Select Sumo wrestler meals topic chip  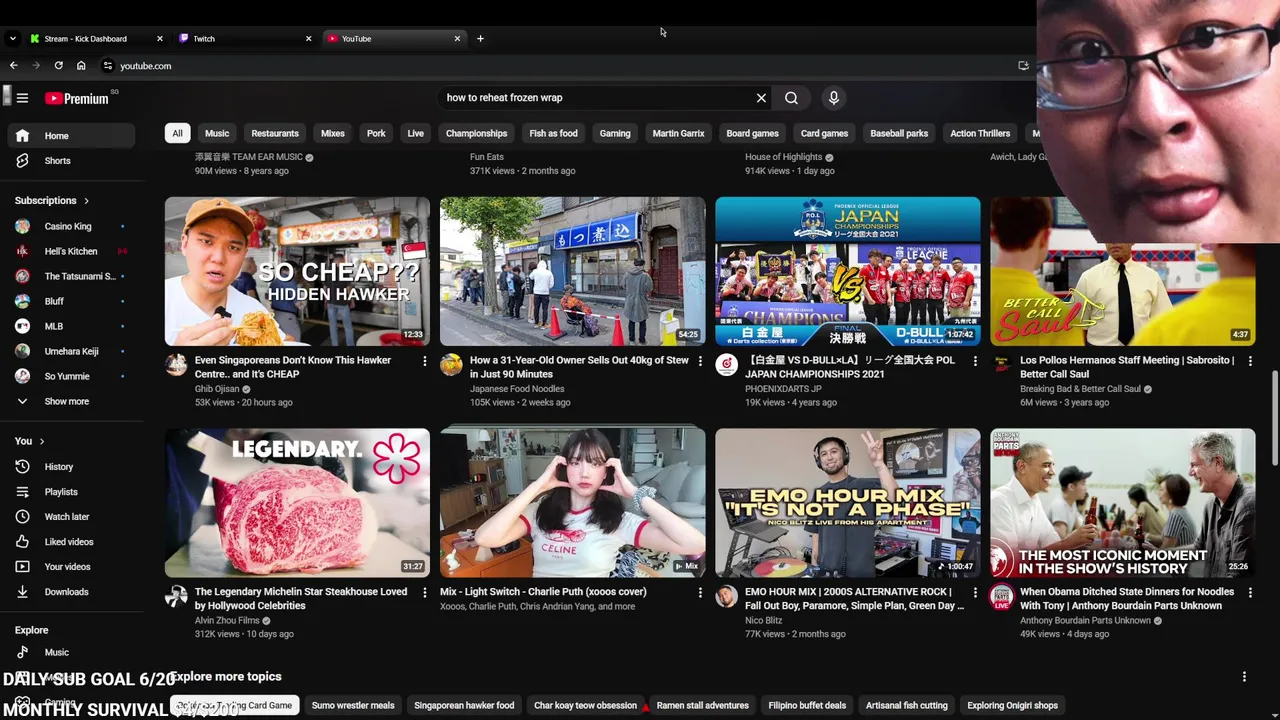[353, 706]
